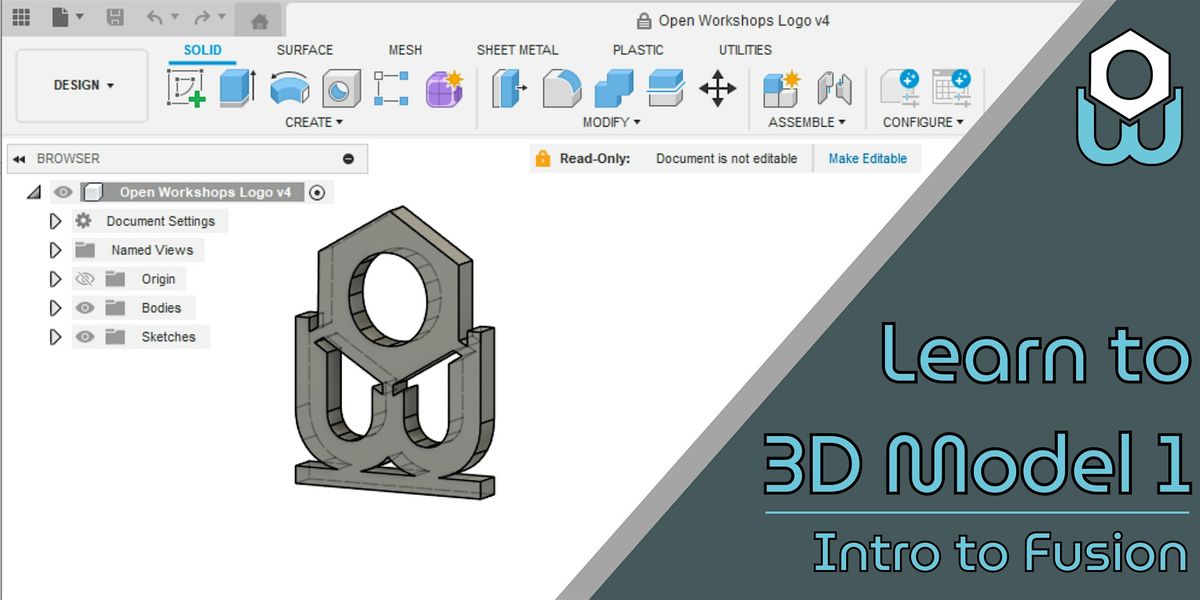This screenshot has height=600, width=1200.
Task: Click the Redo arrow
Action: tap(202, 18)
